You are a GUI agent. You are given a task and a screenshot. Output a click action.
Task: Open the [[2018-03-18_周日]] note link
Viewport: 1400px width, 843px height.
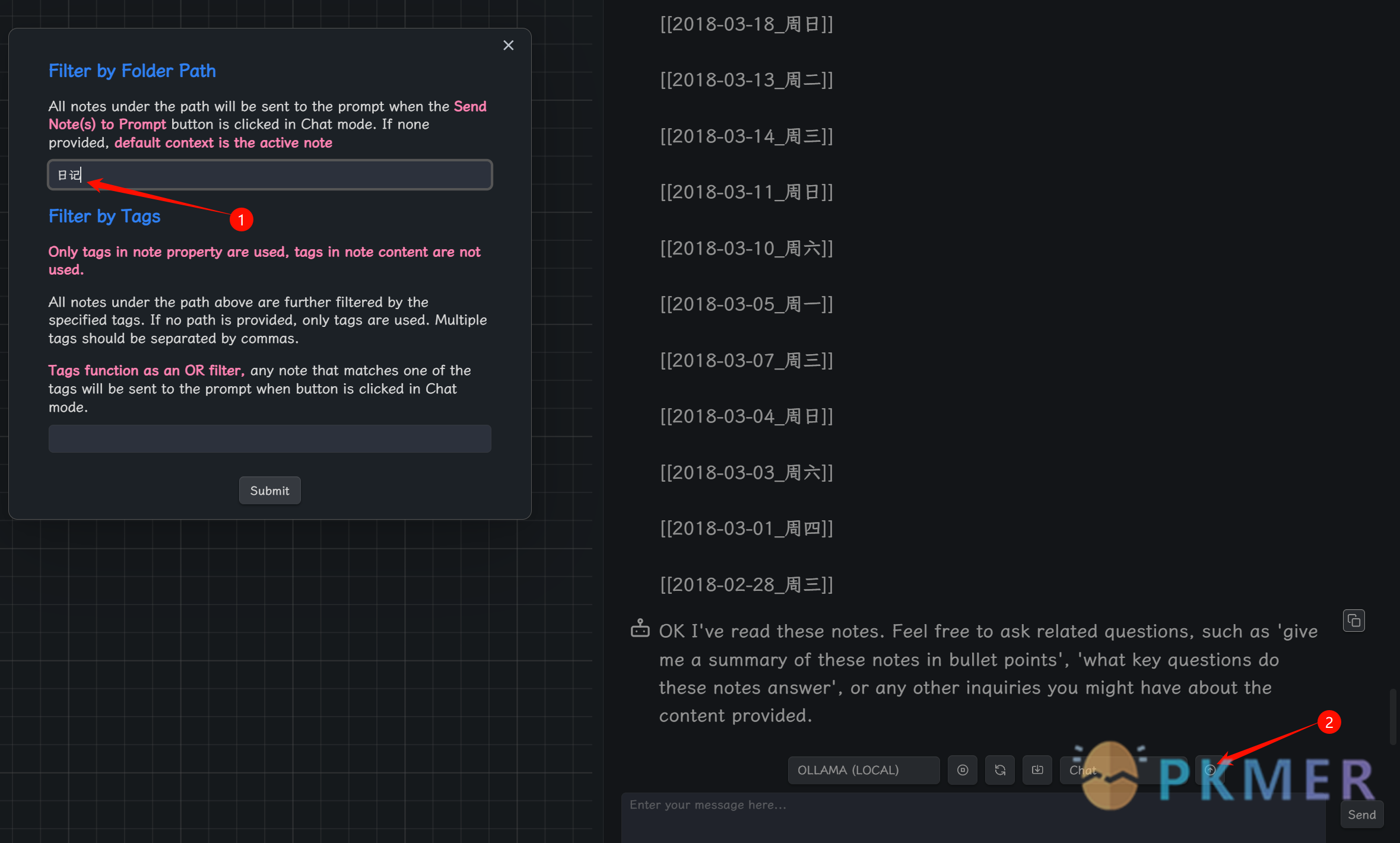click(747, 24)
